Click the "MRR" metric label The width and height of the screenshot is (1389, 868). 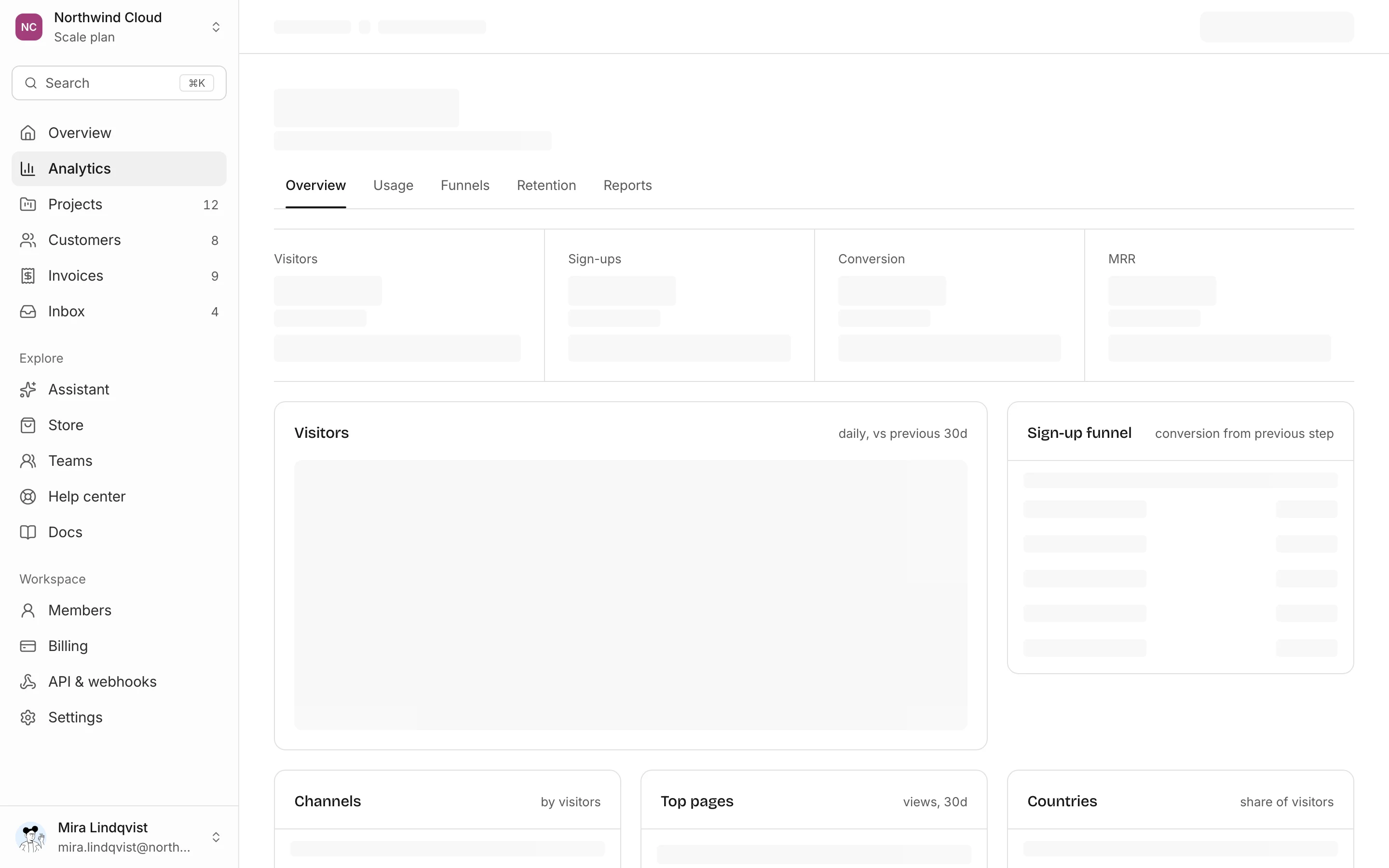tap(1121, 259)
